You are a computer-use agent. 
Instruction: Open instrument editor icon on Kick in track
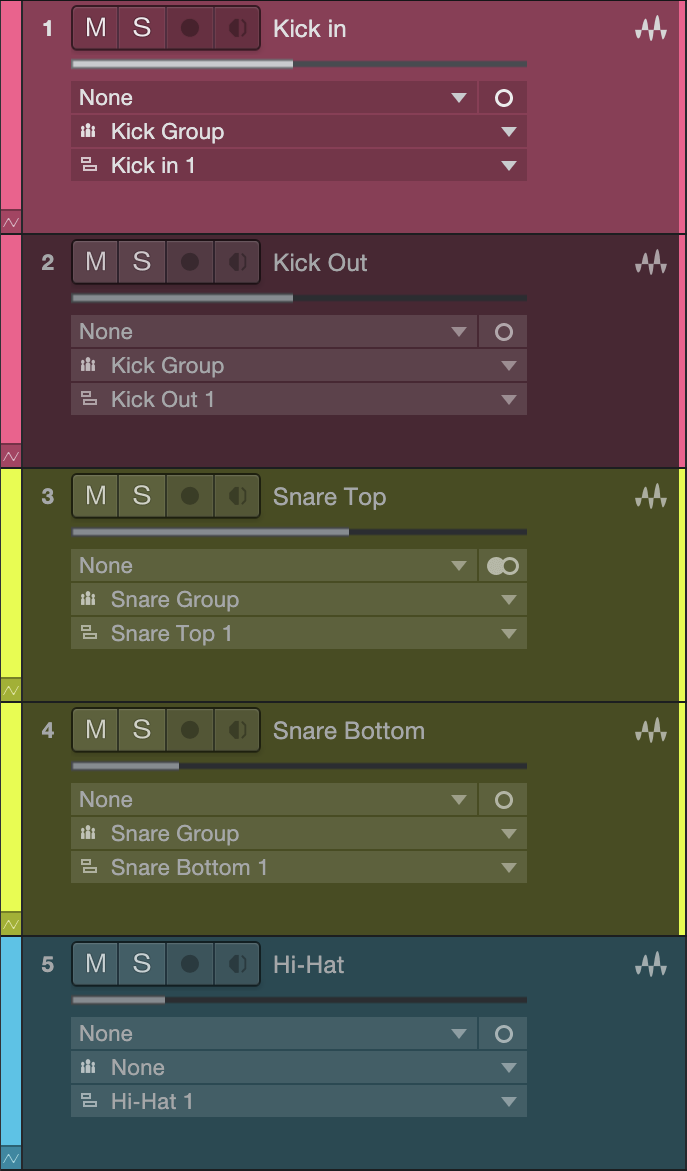click(650, 29)
